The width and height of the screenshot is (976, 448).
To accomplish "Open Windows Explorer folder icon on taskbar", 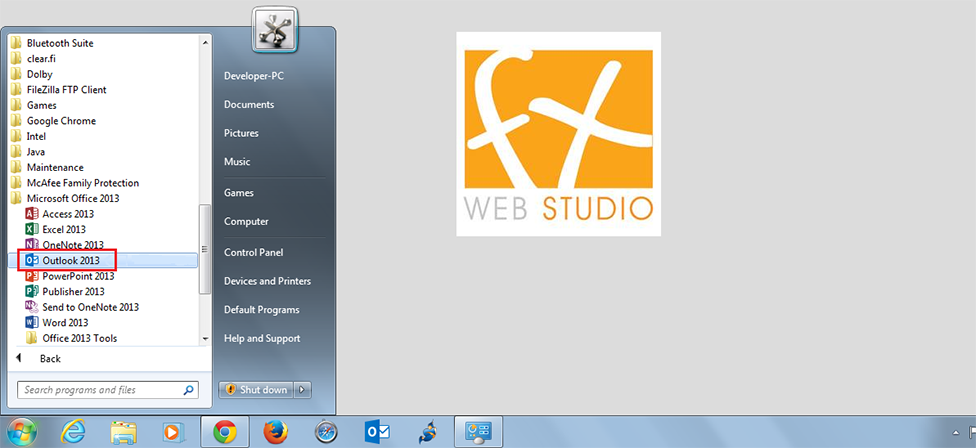I will point(124,432).
